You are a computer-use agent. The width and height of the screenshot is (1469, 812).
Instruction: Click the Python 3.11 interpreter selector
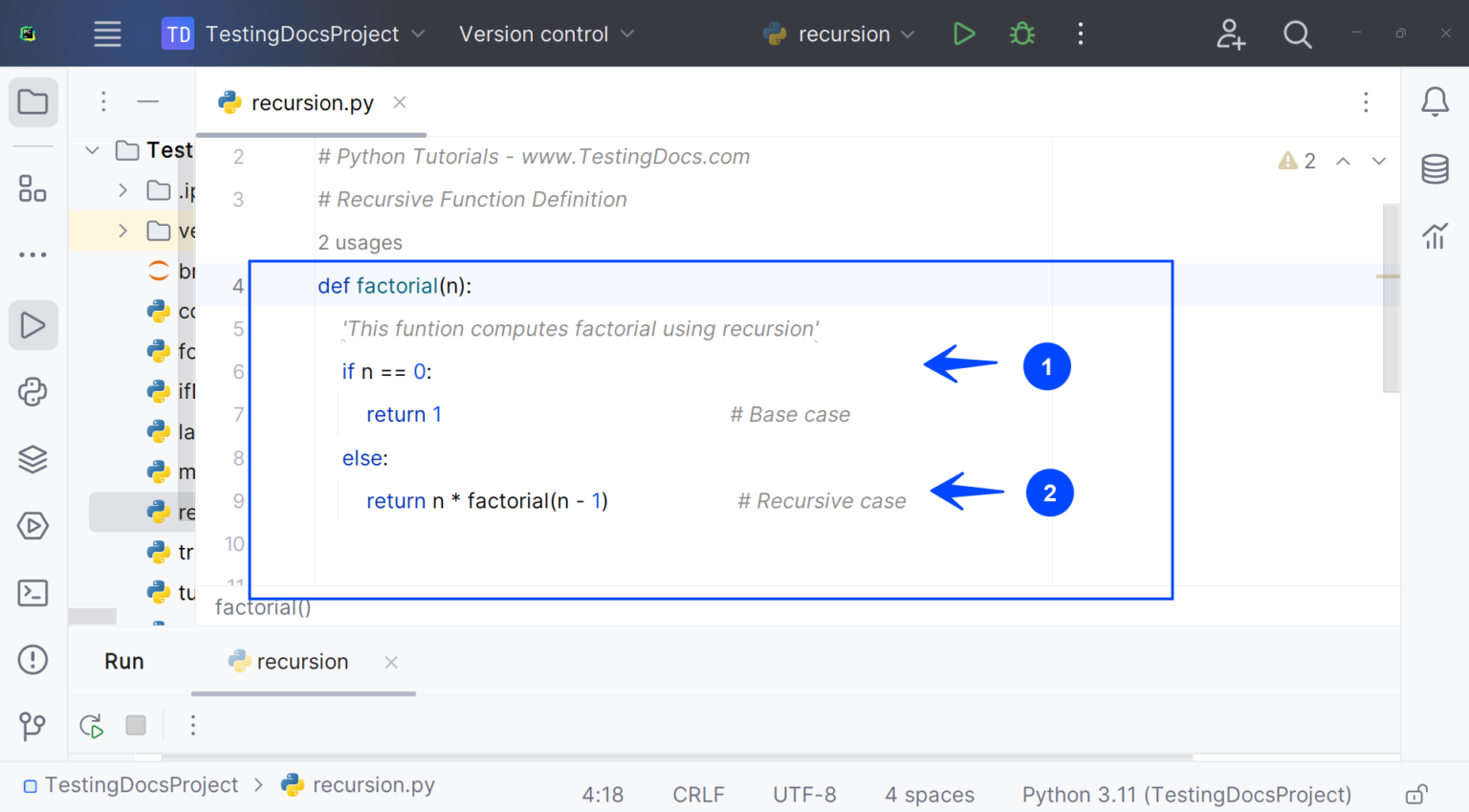[x=1186, y=795]
